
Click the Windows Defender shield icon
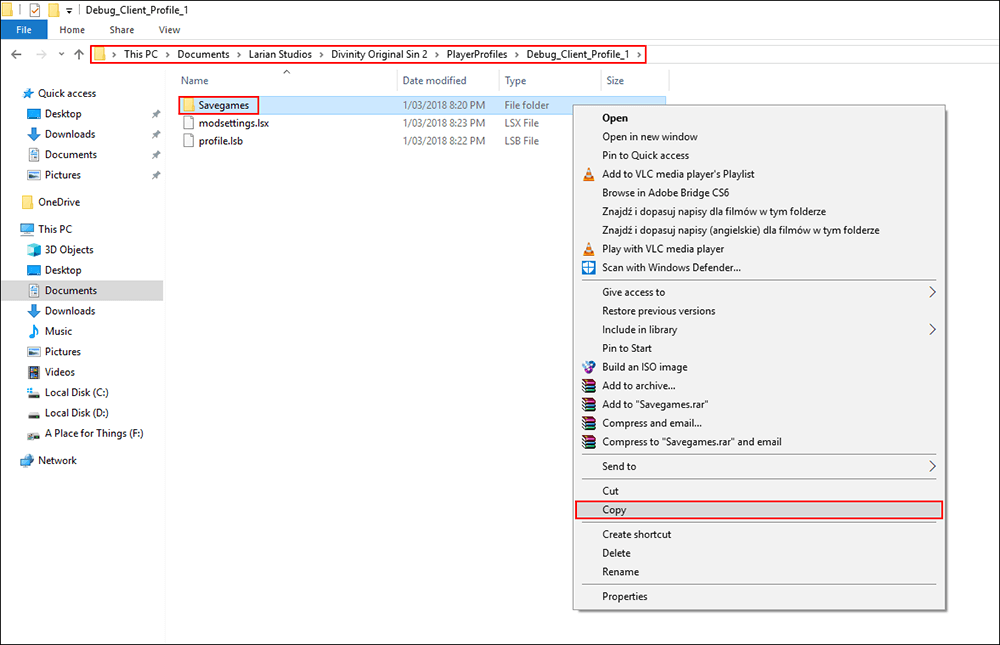589,267
